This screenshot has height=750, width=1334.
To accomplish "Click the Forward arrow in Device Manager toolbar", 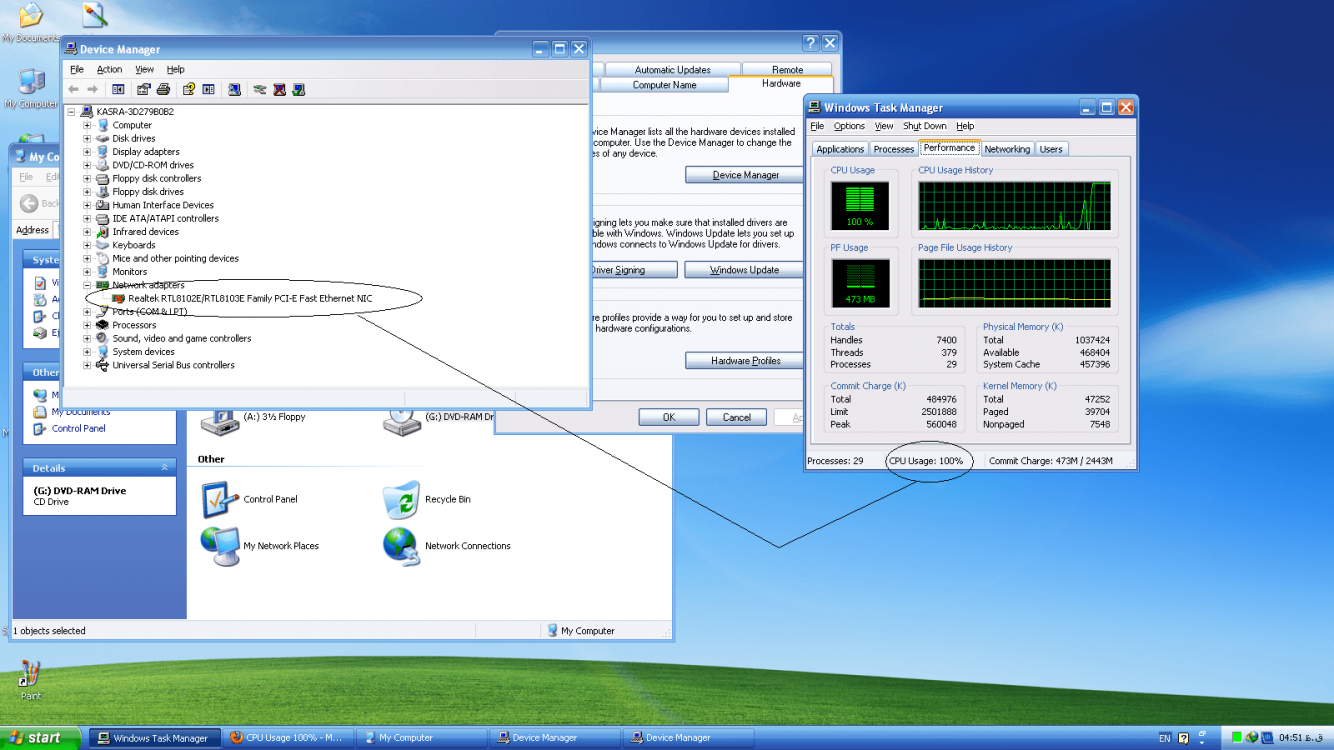I will (x=92, y=89).
